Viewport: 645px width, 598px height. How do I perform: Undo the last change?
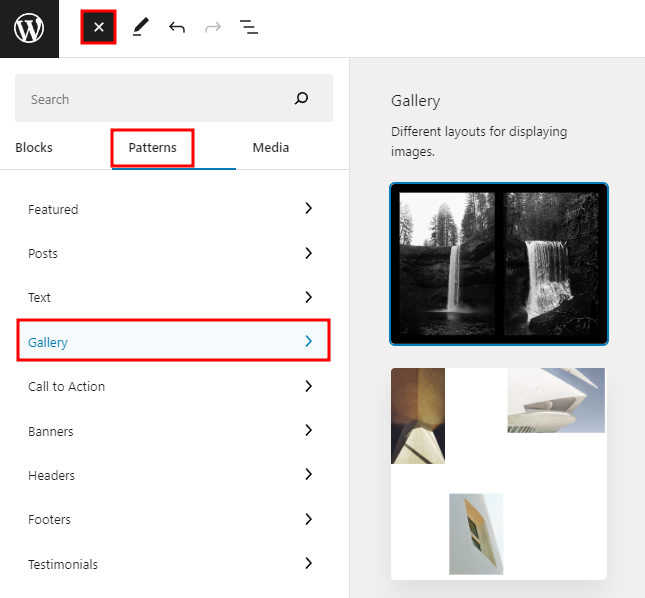coord(177,28)
